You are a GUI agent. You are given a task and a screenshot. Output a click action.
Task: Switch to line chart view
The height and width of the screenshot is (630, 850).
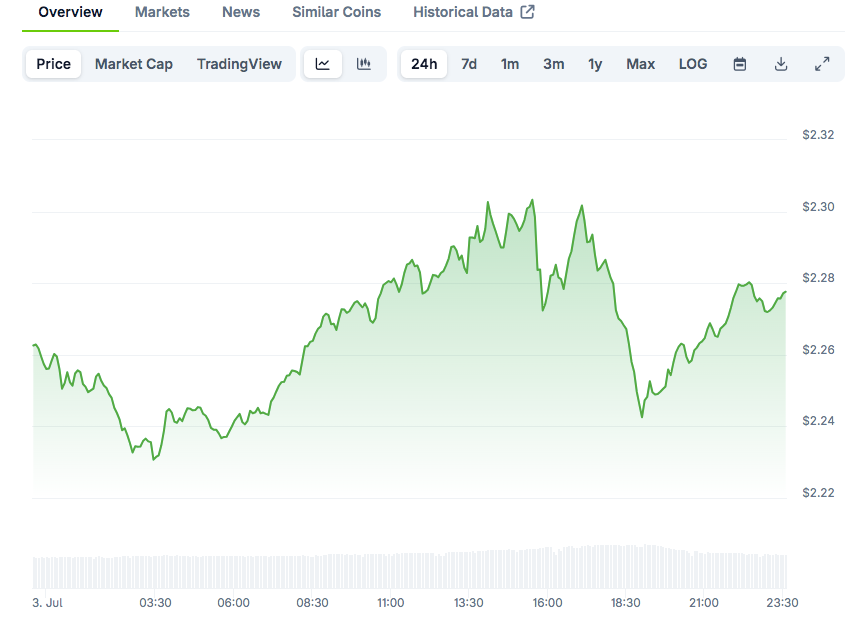pyautogui.click(x=322, y=64)
